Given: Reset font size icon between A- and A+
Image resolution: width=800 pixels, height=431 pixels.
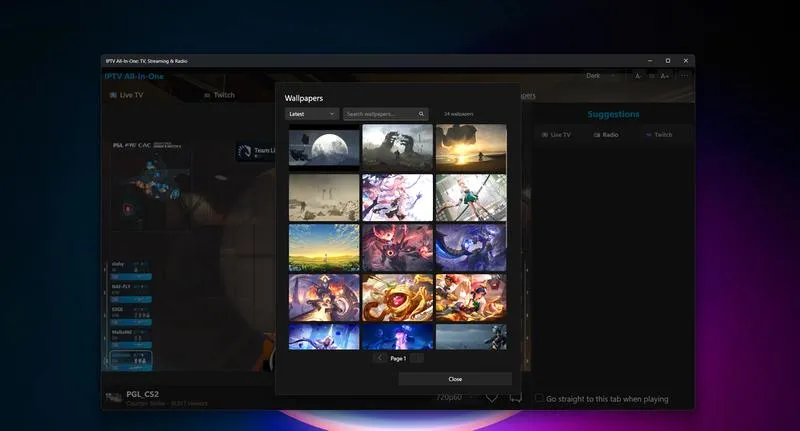Looking at the screenshot, I should pyautogui.click(x=652, y=76).
